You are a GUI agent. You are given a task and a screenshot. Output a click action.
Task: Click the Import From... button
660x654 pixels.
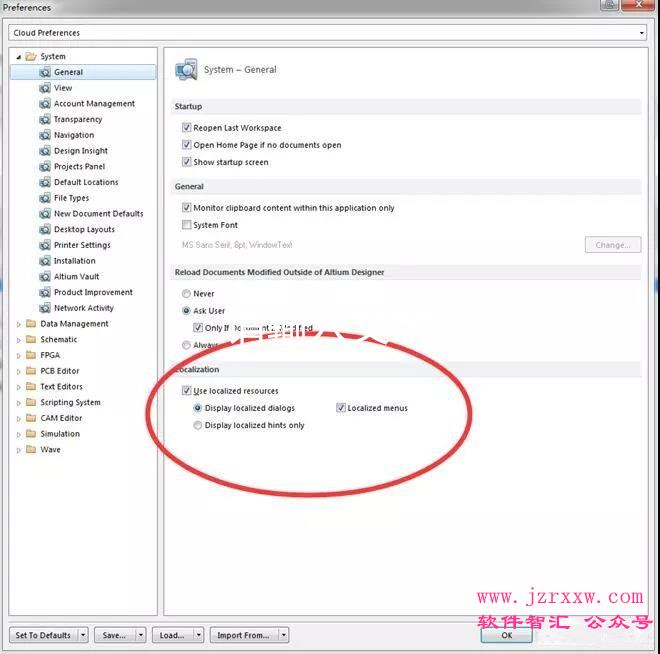click(243, 635)
